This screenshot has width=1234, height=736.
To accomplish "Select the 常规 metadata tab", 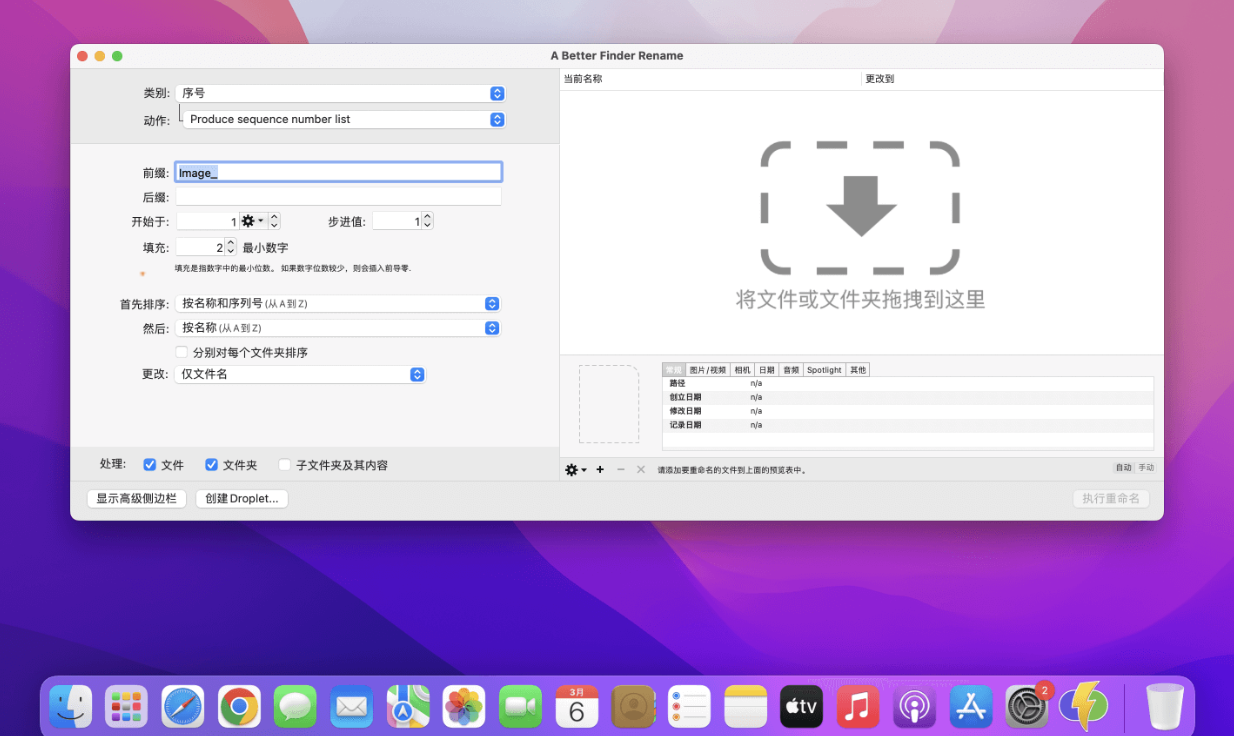I will 674,370.
